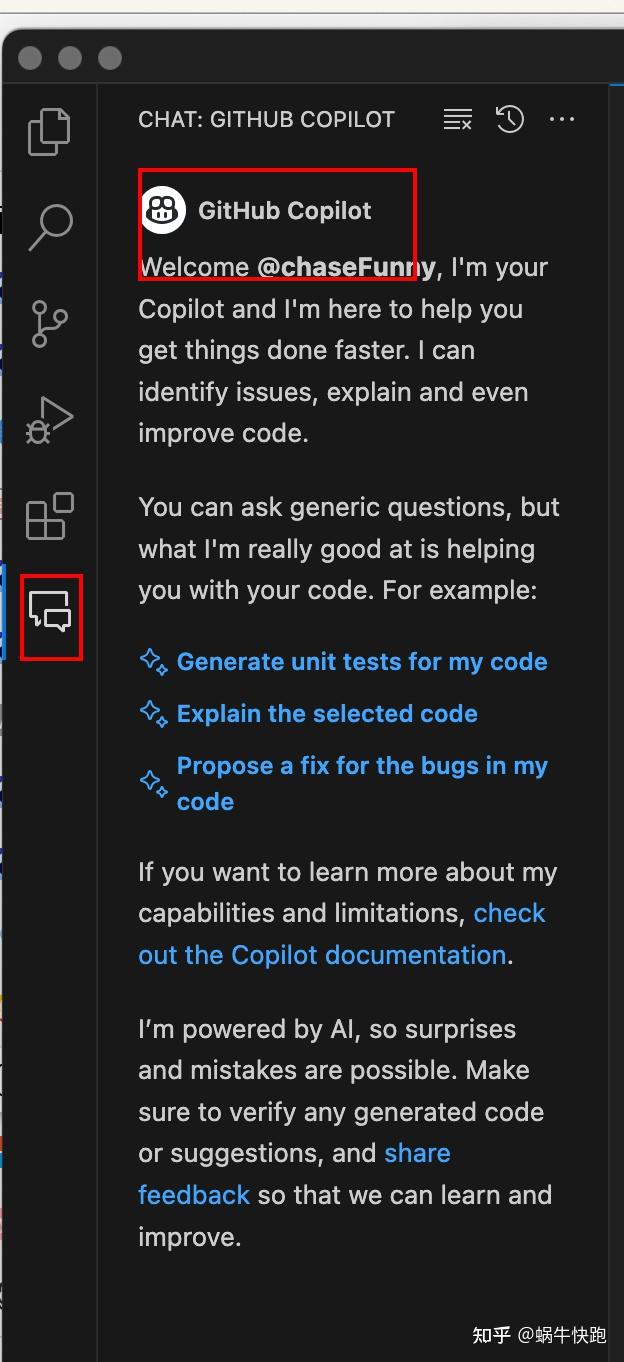Open the chat more actions menu
This screenshot has height=1362, width=624.
tap(562, 119)
